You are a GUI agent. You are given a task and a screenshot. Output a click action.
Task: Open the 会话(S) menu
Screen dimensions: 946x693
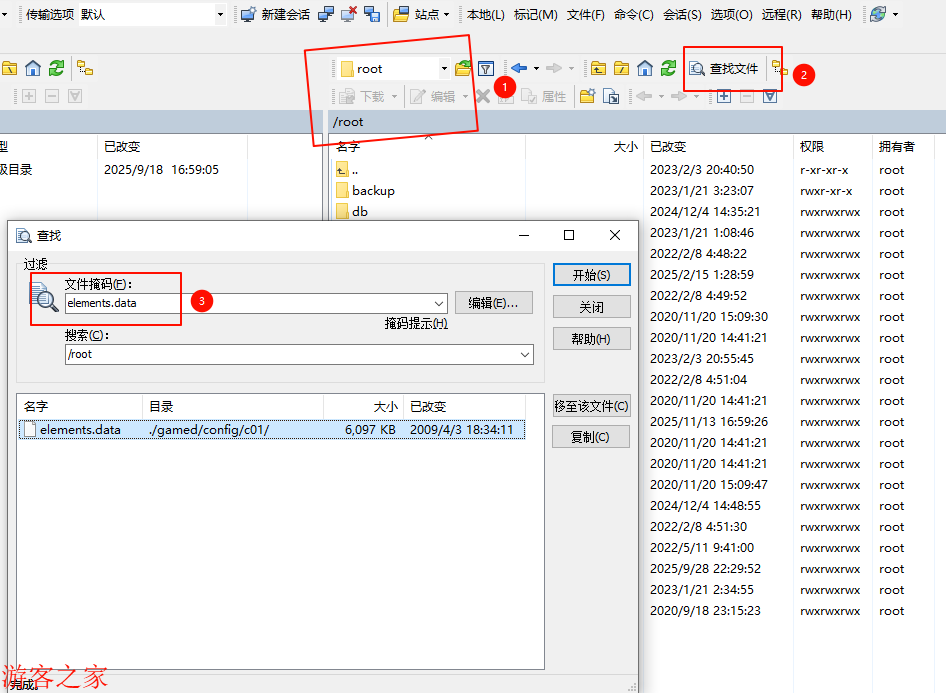(681, 15)
